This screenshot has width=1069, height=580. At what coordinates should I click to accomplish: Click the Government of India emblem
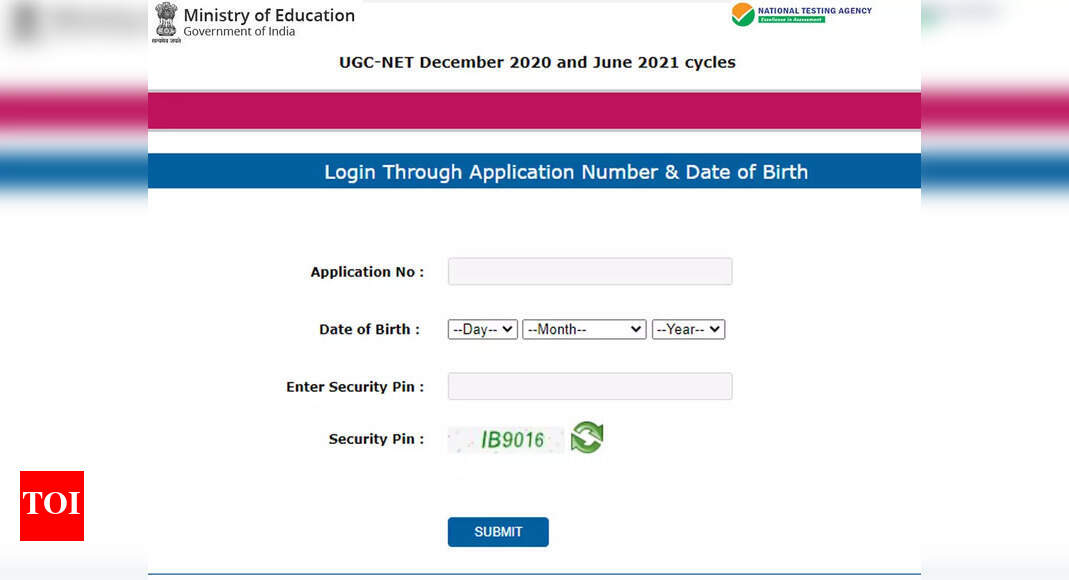click(166, 22)
